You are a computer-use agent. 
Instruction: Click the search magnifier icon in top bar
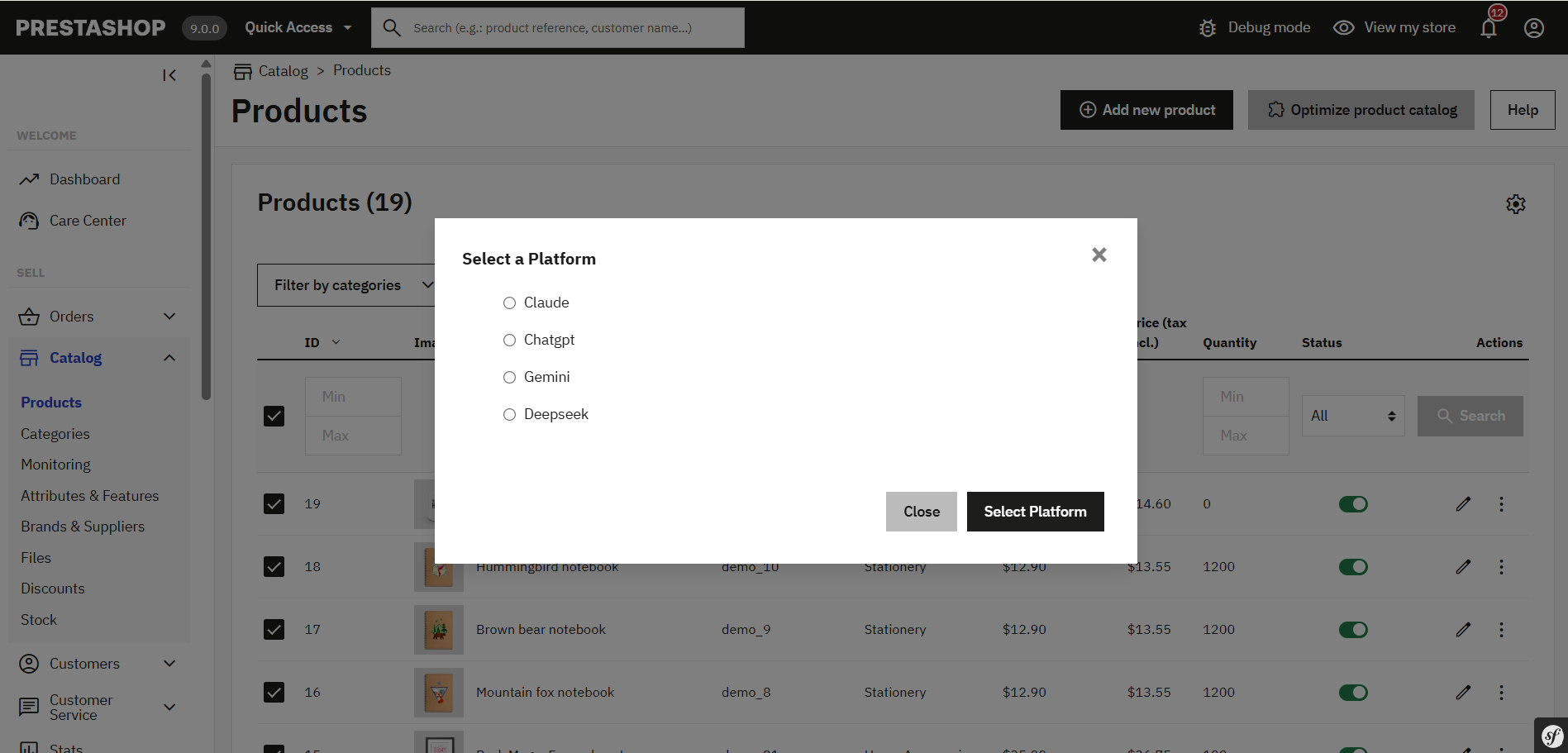pos(392,28)
